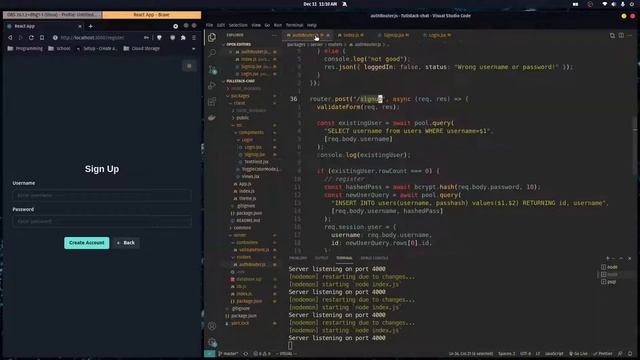Click the remote indicator in the status bar

(210, 353)
